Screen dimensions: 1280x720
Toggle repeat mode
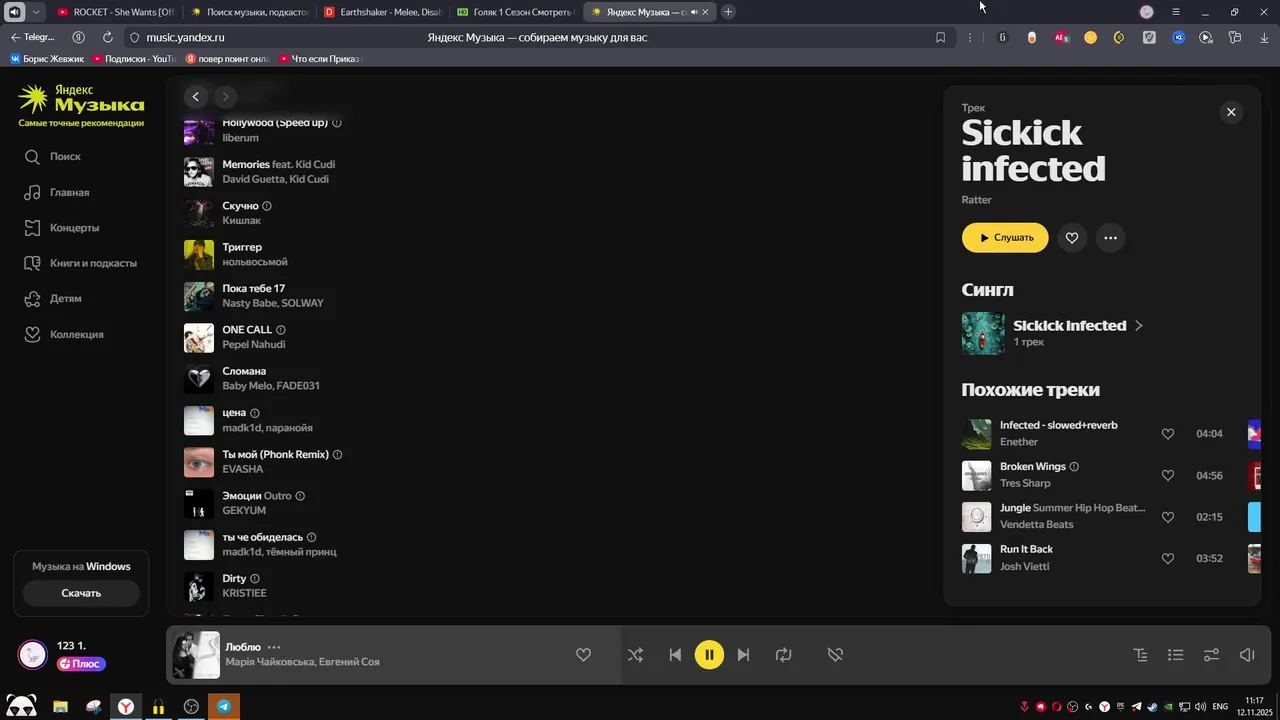pos(783,655)
